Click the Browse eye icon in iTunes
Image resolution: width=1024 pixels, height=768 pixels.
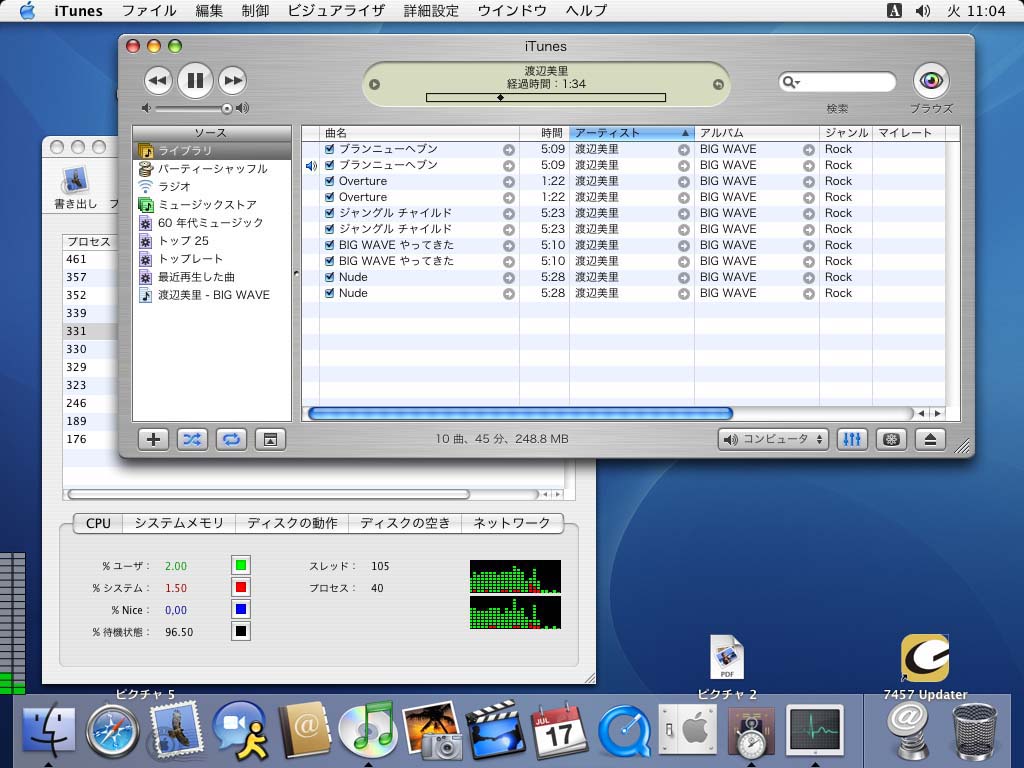pyautogui.click(x=931, y=81)
